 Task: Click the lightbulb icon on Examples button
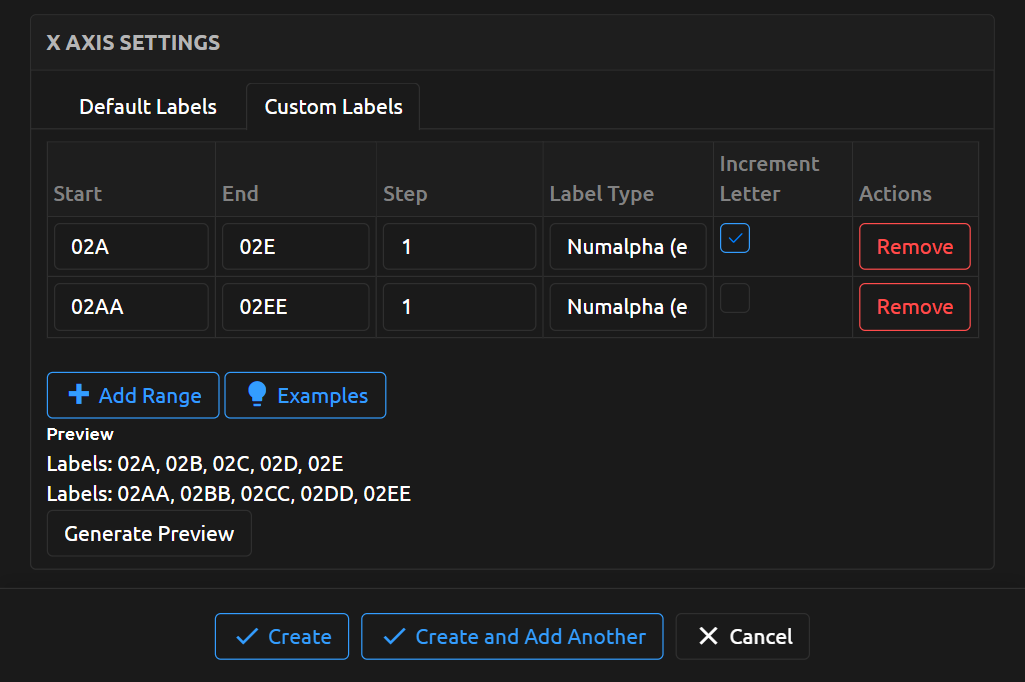pos(258,395)
